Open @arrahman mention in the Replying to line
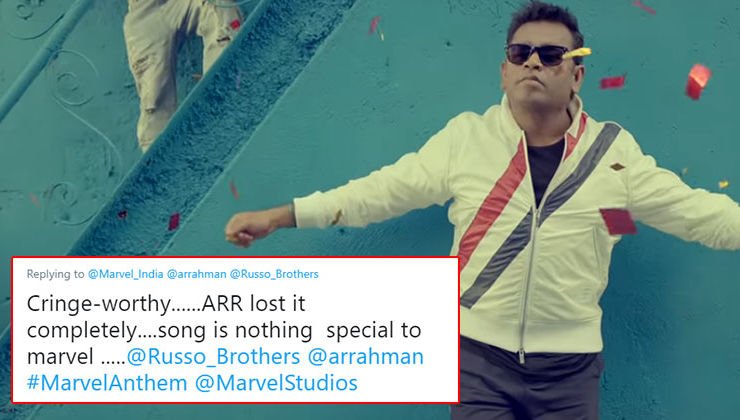 click(x=196, y=274)
